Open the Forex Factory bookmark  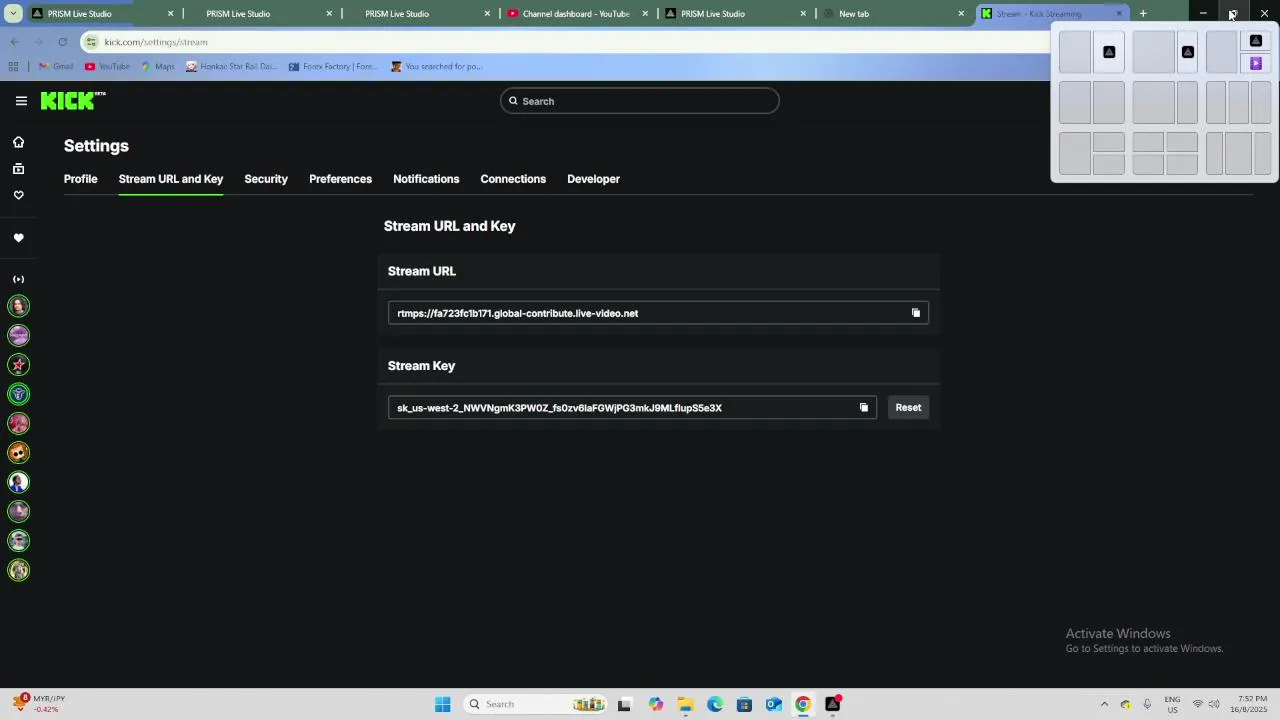[x=333, y=67]
